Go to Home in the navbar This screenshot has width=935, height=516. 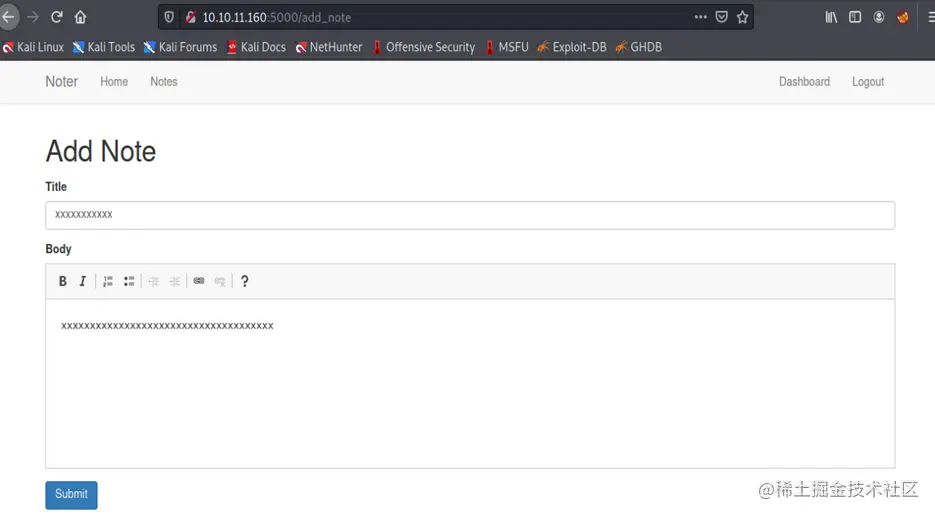(x=114, y=82)
